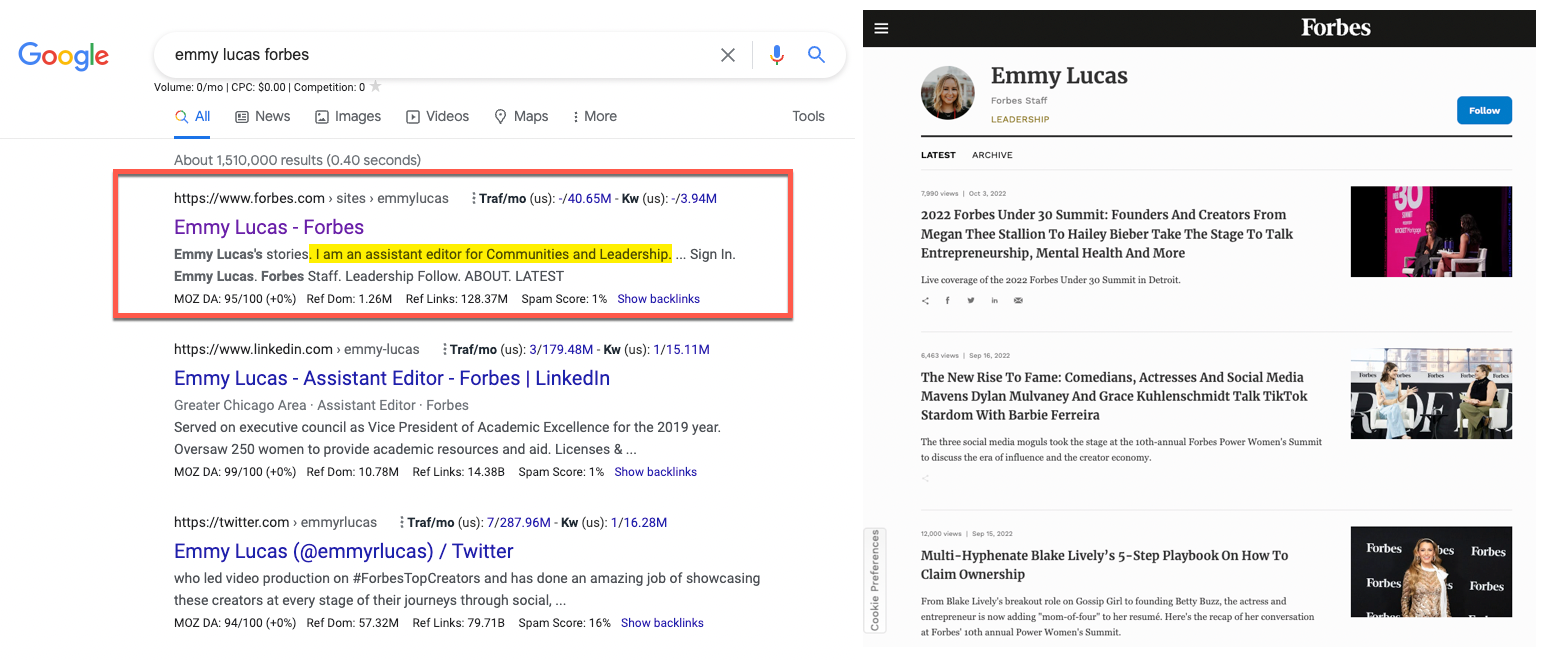Image resolution: width=1545 pixels, height=671 pixels.
Task: Open the Emmy Lucas - Forbes result
Action: [x=269, y=227]
